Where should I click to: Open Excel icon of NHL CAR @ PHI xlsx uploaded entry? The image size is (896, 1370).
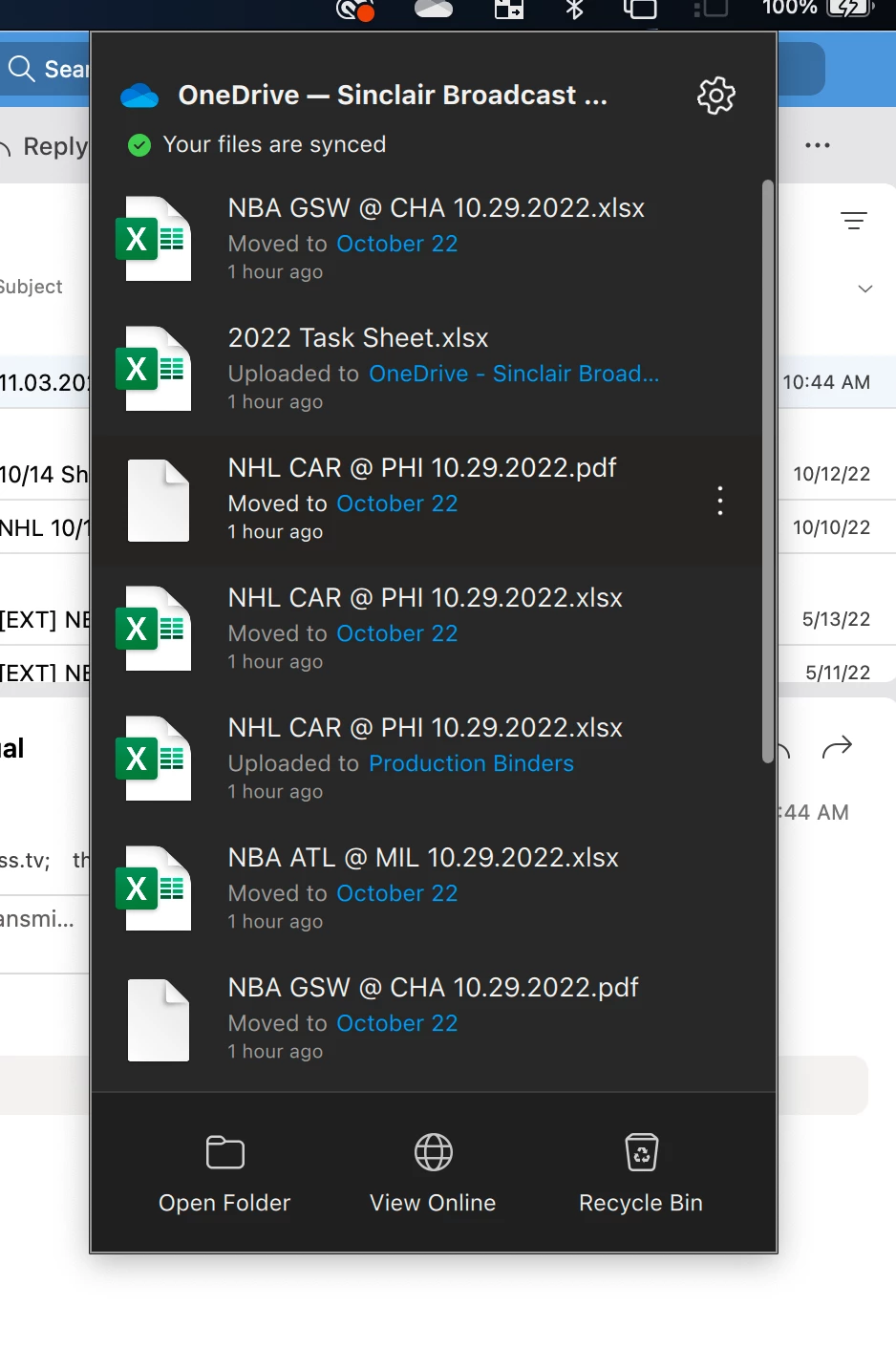point(154,759)
